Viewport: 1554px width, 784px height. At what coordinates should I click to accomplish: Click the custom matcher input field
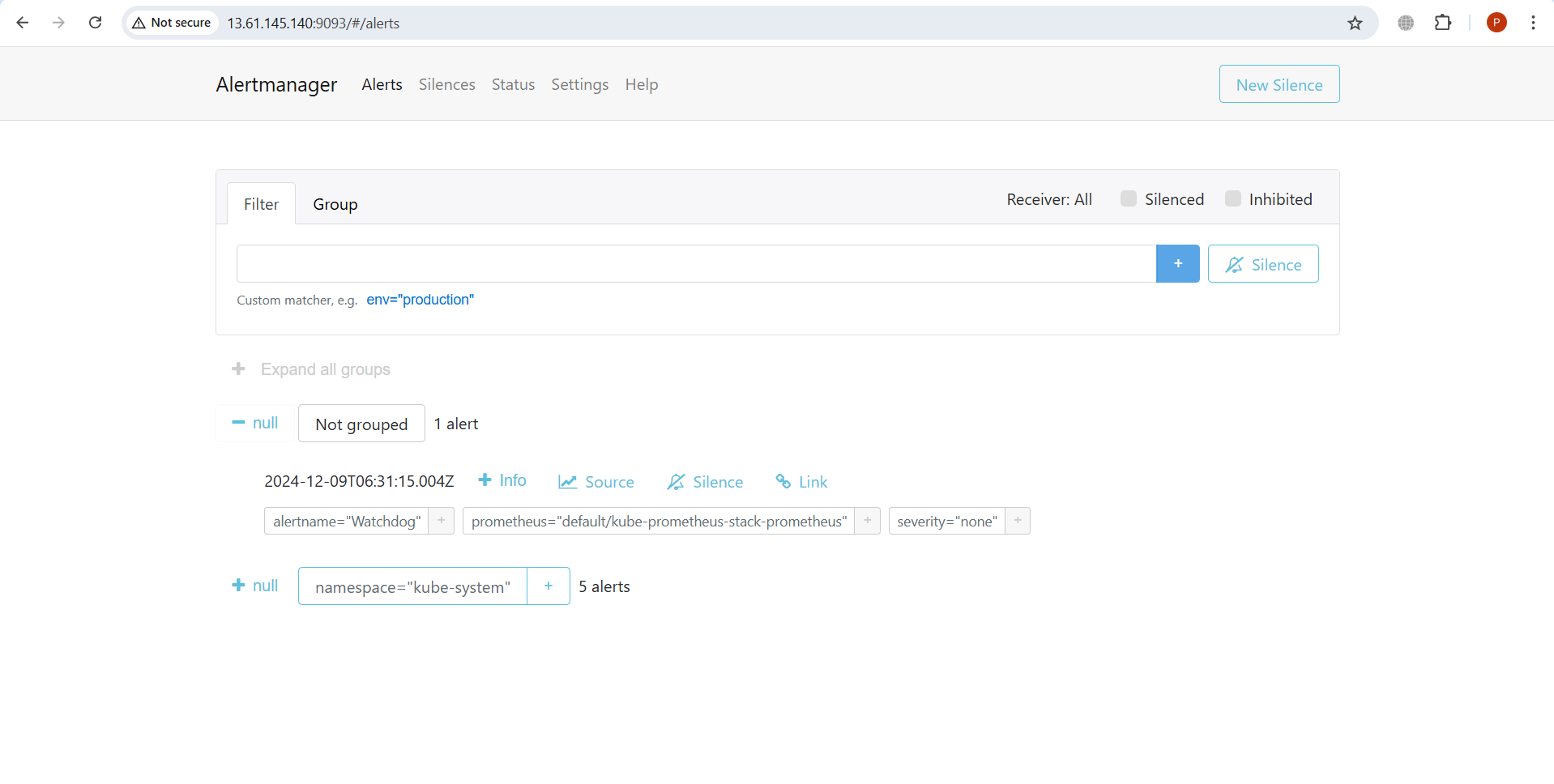pyautogui.click(x=695, y=263)
